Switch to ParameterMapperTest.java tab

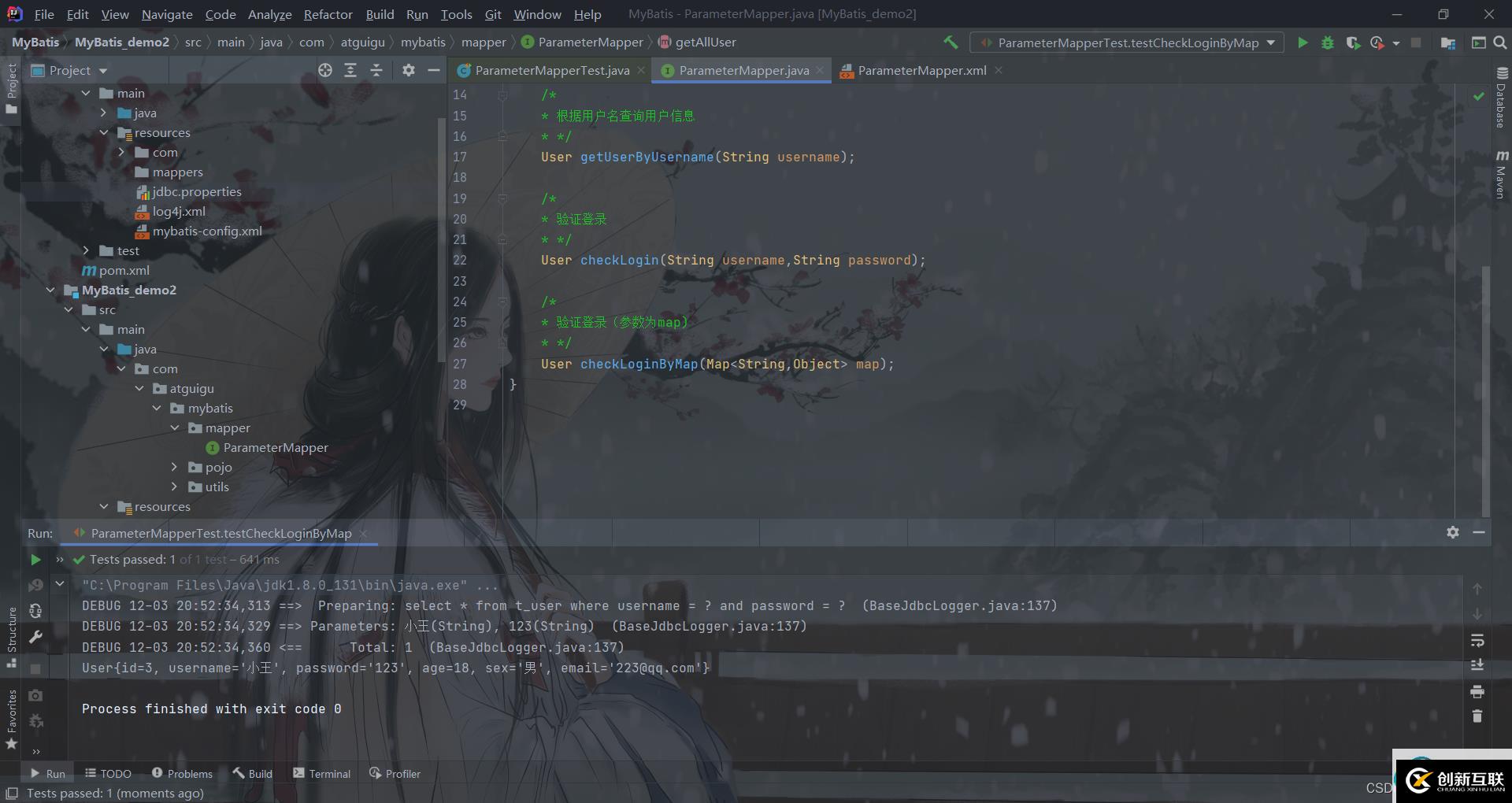551,70
